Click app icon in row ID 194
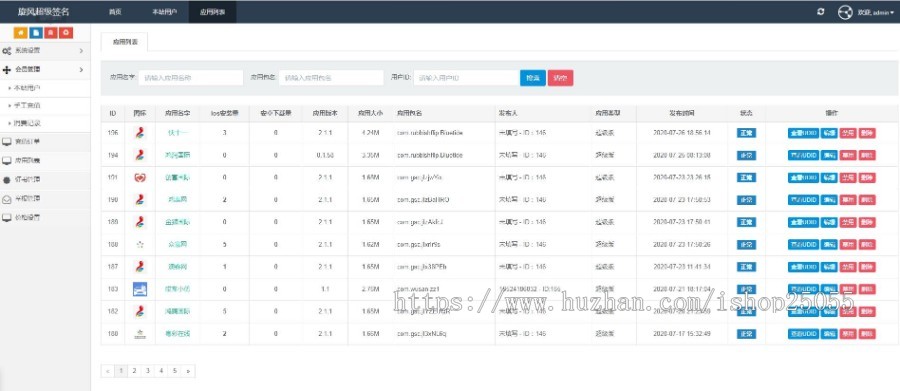This screenshot has width=900, height=391. coord(140,155)
